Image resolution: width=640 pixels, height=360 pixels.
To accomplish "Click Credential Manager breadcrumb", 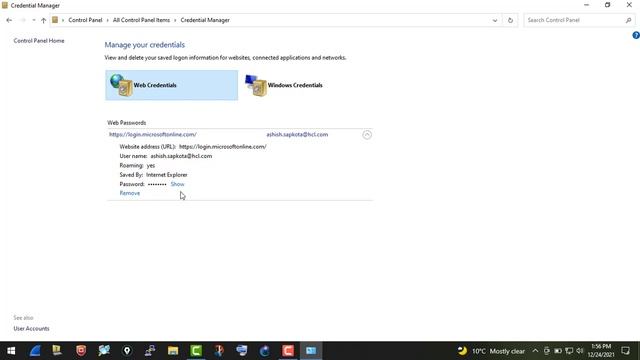I will click(205, 20).
